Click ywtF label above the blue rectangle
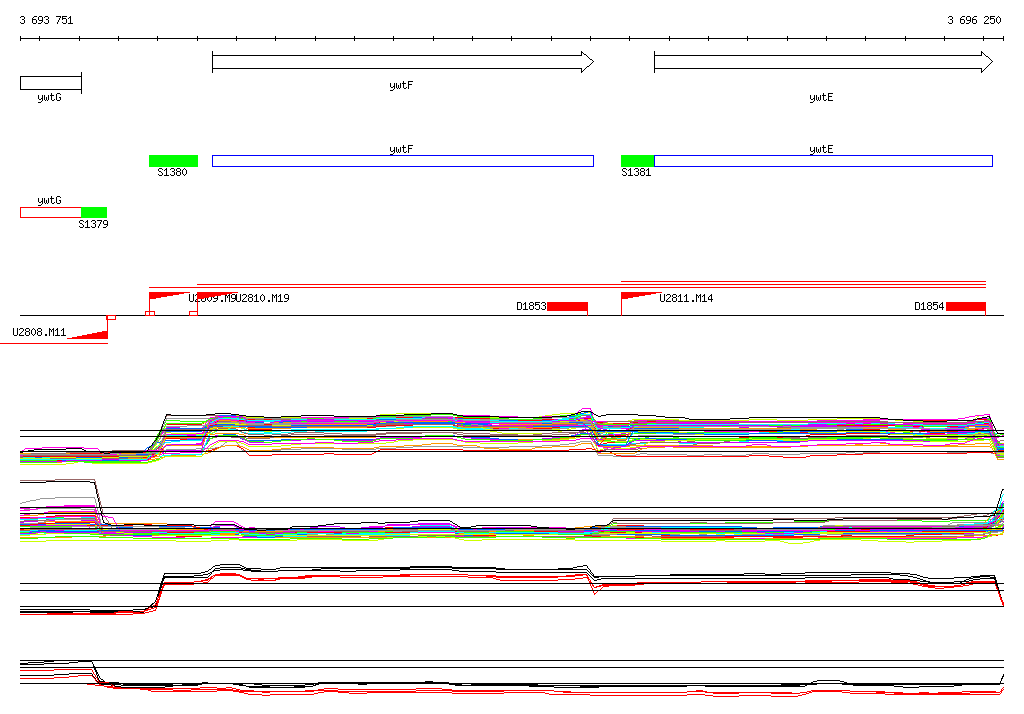The height and width of the screenshot is (714, 1024). [401, 149]
